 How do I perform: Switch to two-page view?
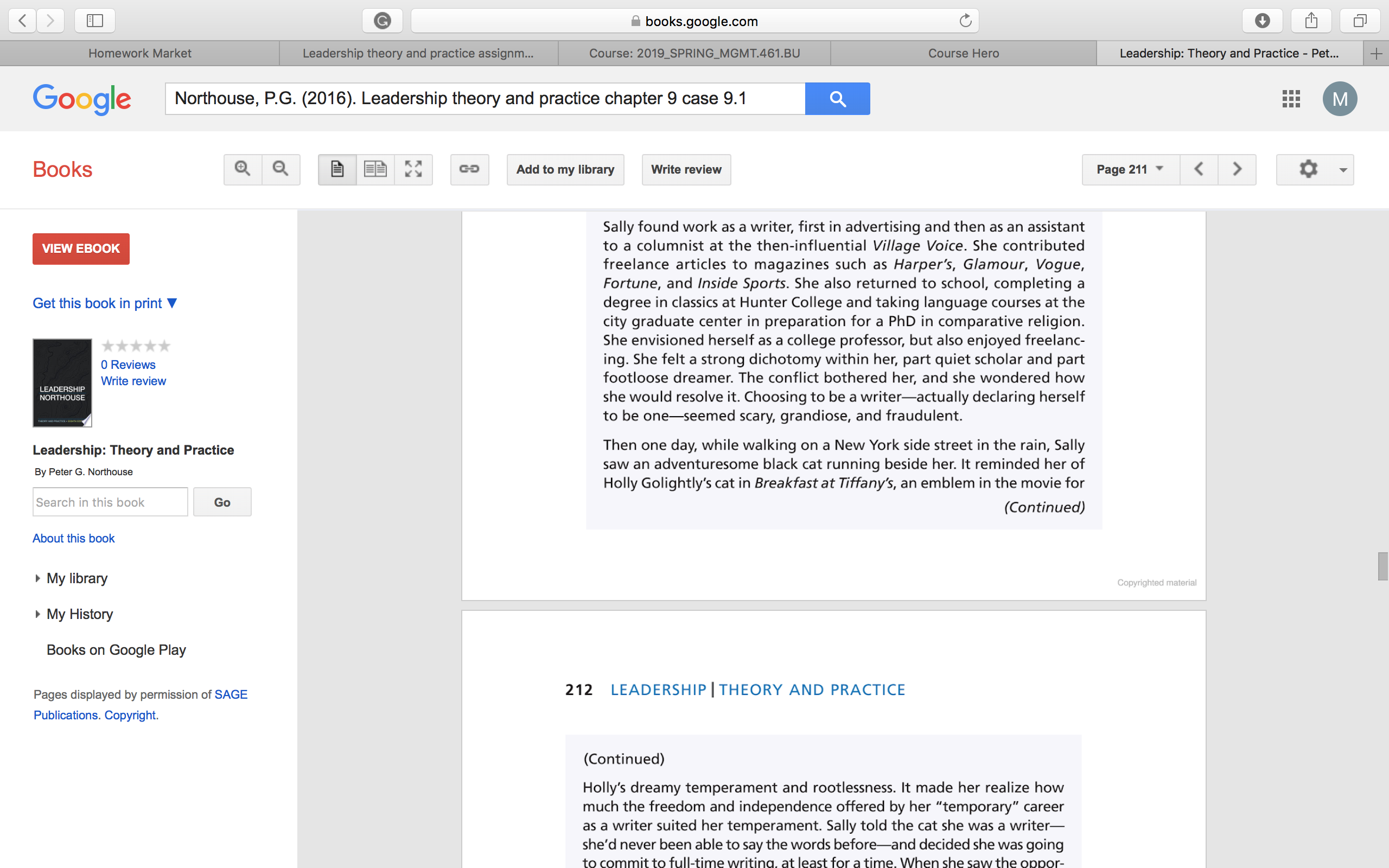(375, 169)
